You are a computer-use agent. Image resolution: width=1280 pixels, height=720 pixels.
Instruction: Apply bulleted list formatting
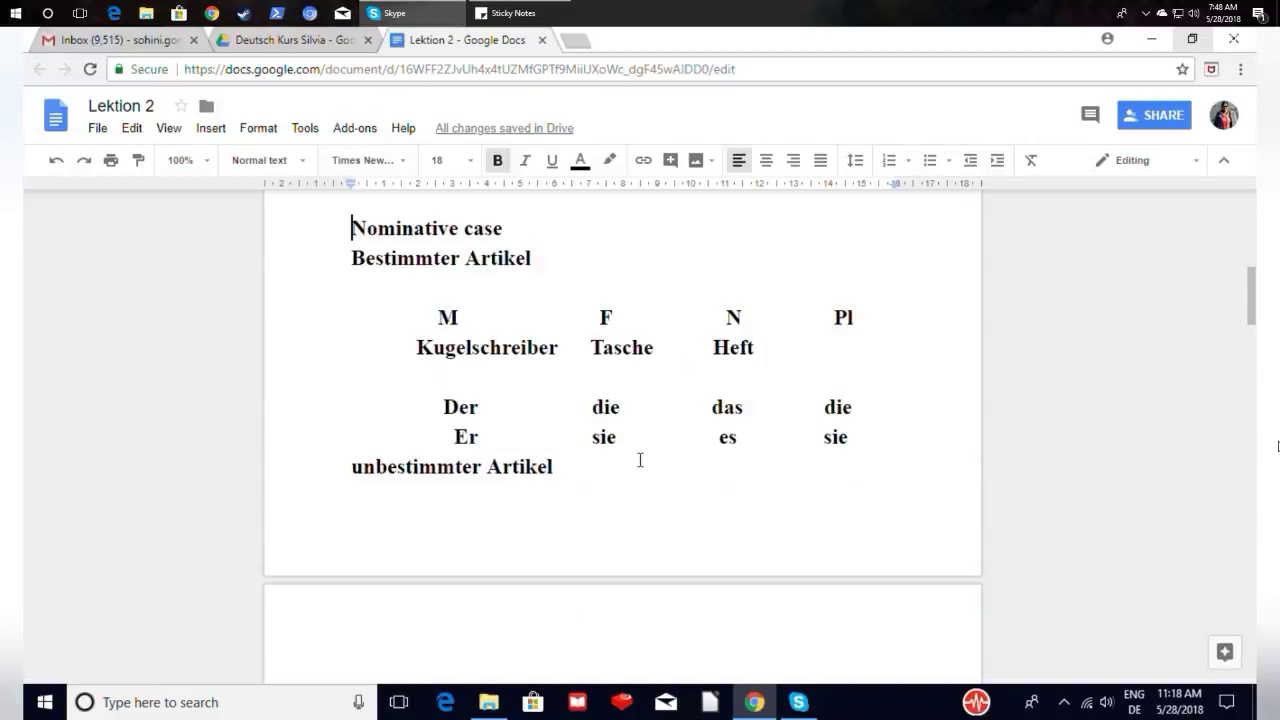click(930, 160)
